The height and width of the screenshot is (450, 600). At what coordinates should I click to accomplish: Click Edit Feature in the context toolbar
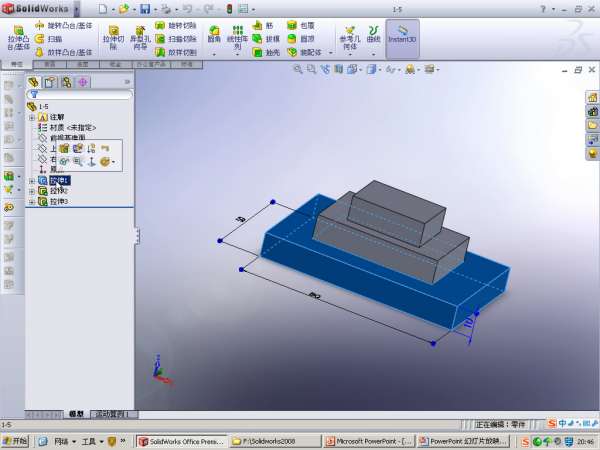click(x=64, y=148)
